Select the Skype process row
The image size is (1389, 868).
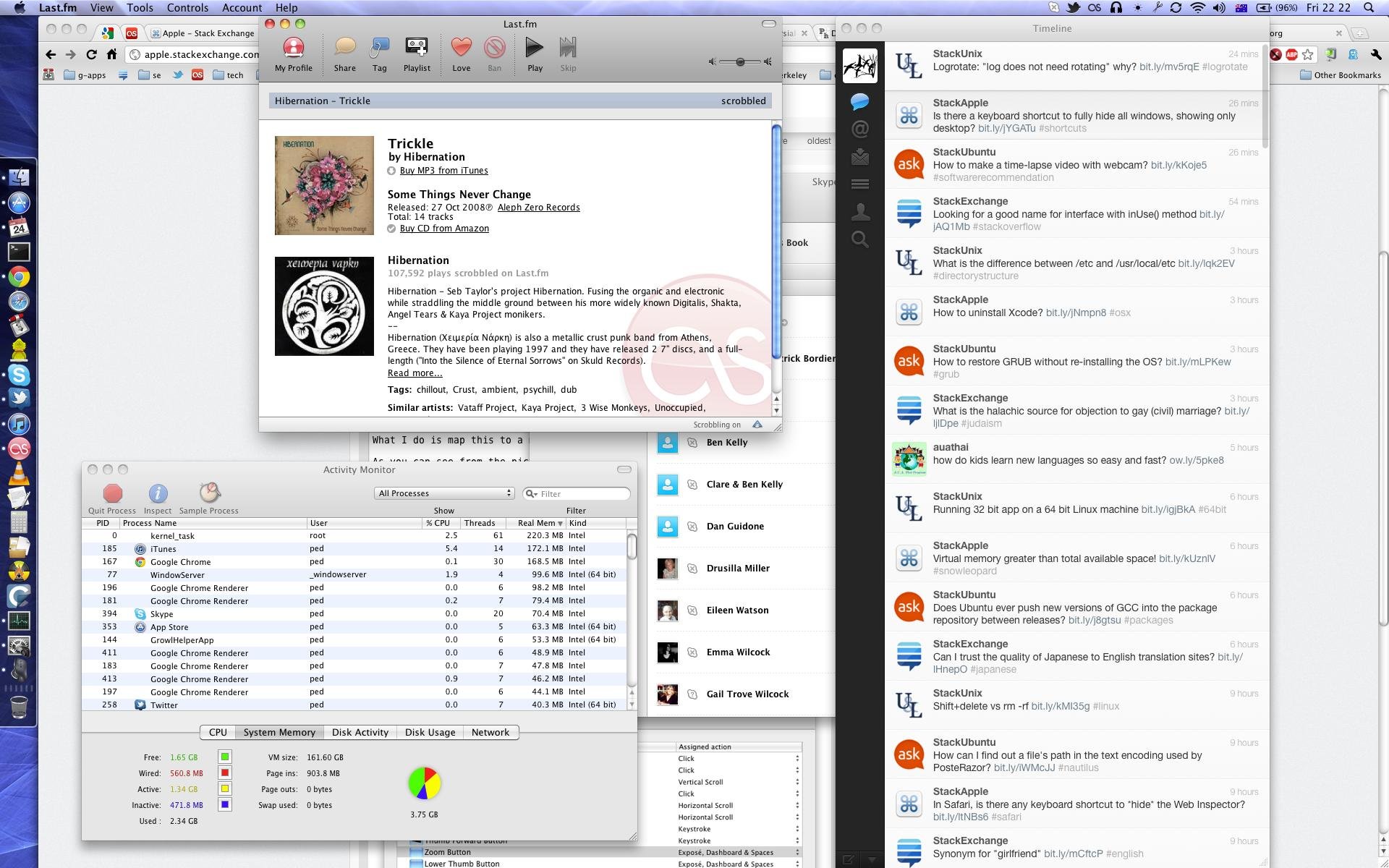point(354,614)
